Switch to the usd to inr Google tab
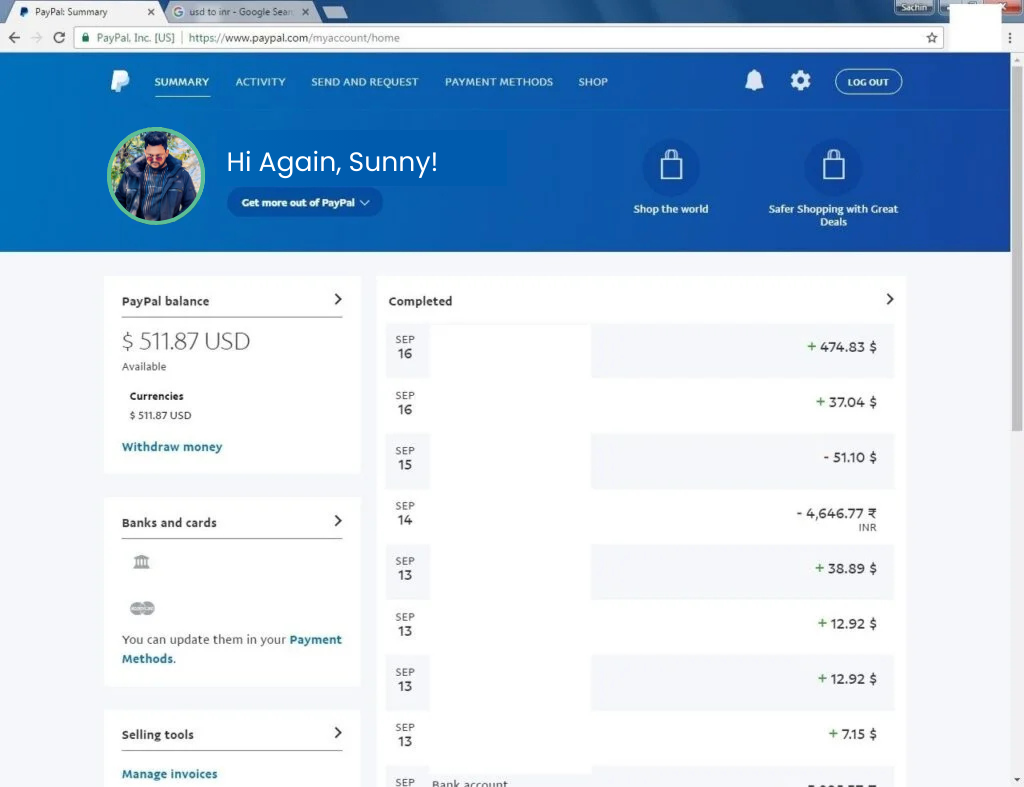This screenshot has height=787, width=1024. pyautogui.click(x=240, y=12)
